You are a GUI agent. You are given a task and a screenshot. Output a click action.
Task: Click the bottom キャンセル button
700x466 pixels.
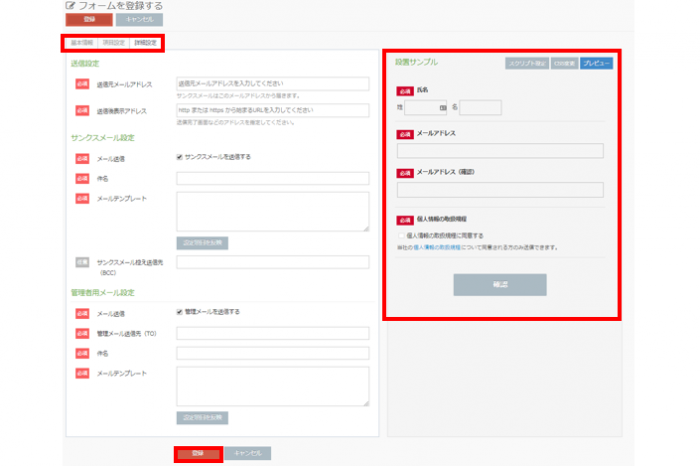(247, 453)
